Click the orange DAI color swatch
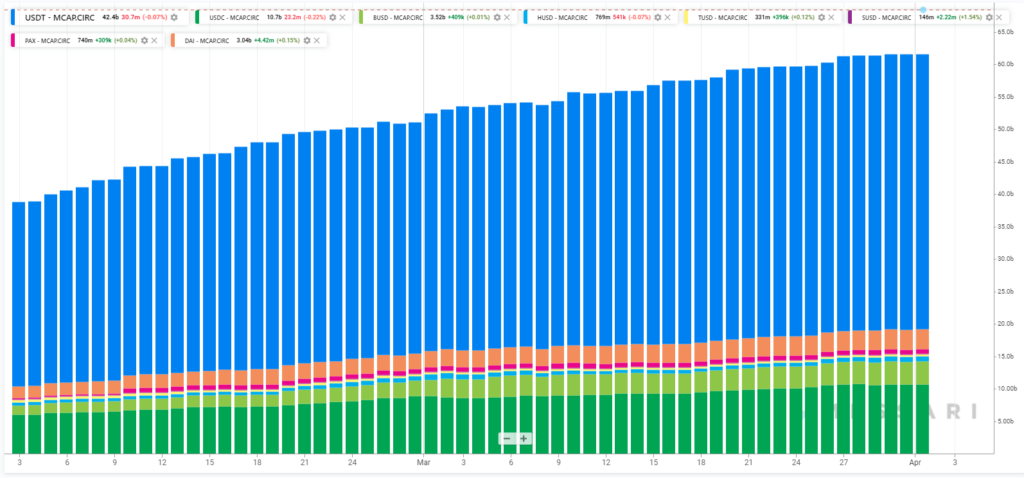Viewport: 1024px width, 478px height. (x=174, y=39)
